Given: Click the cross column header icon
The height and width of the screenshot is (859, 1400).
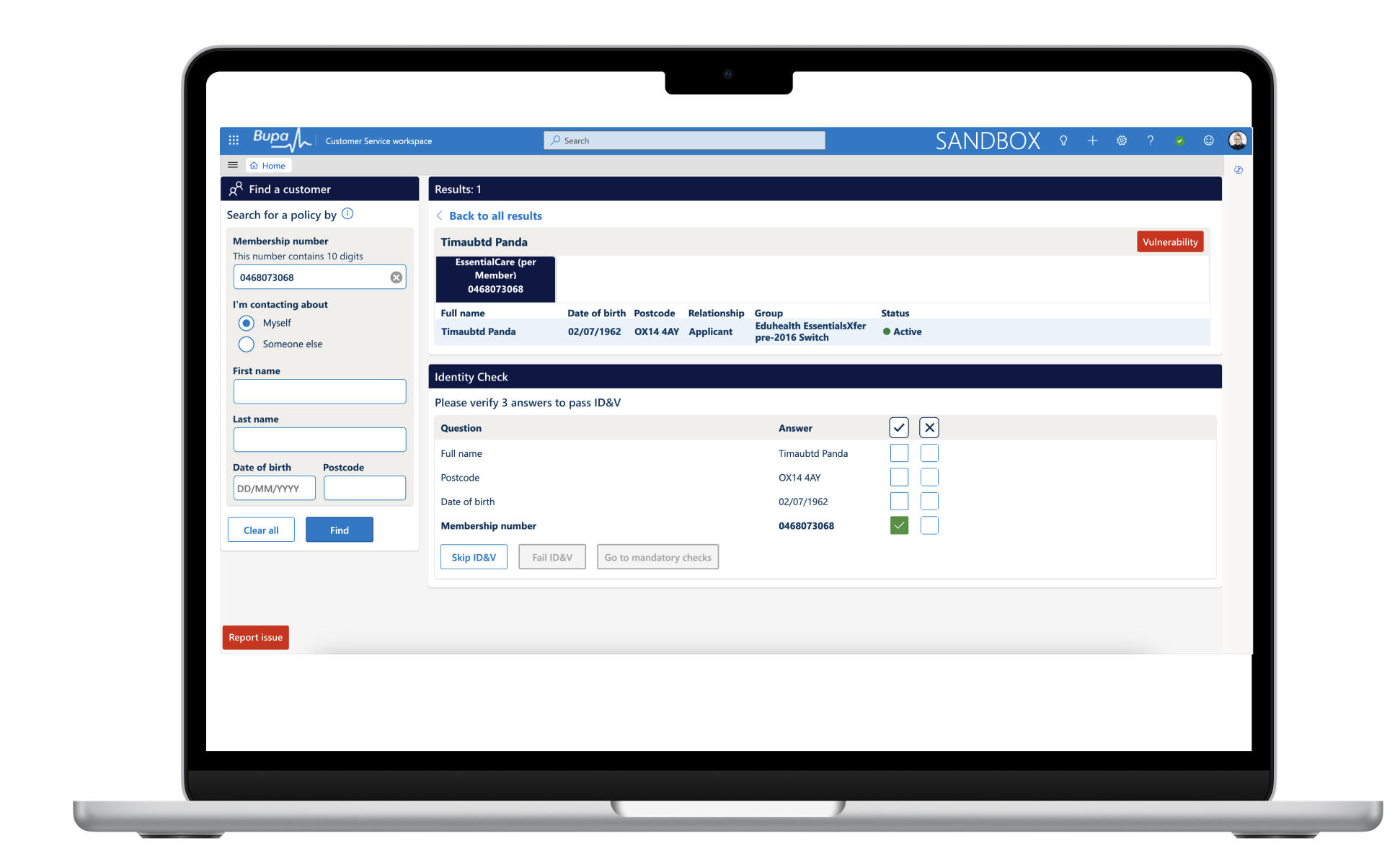Looking at the screenshot, I should [929, 428].
